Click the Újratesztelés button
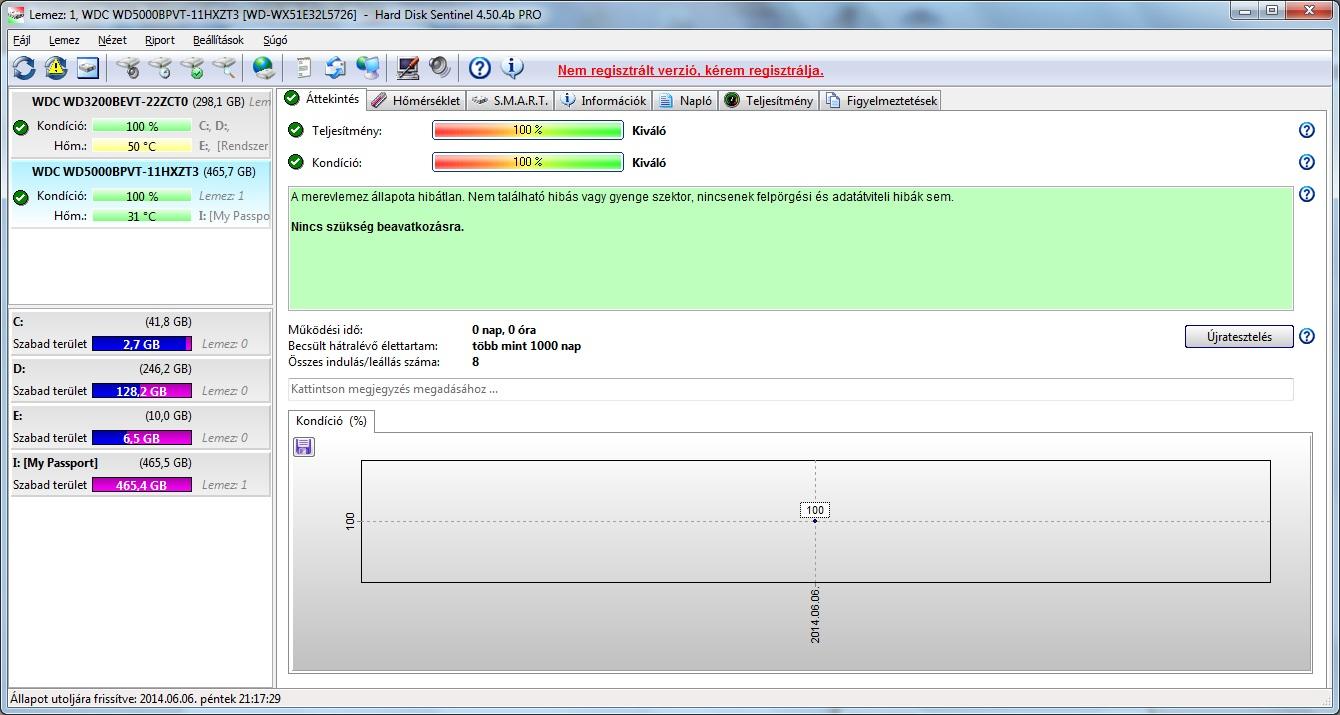 coord(1239,336)
